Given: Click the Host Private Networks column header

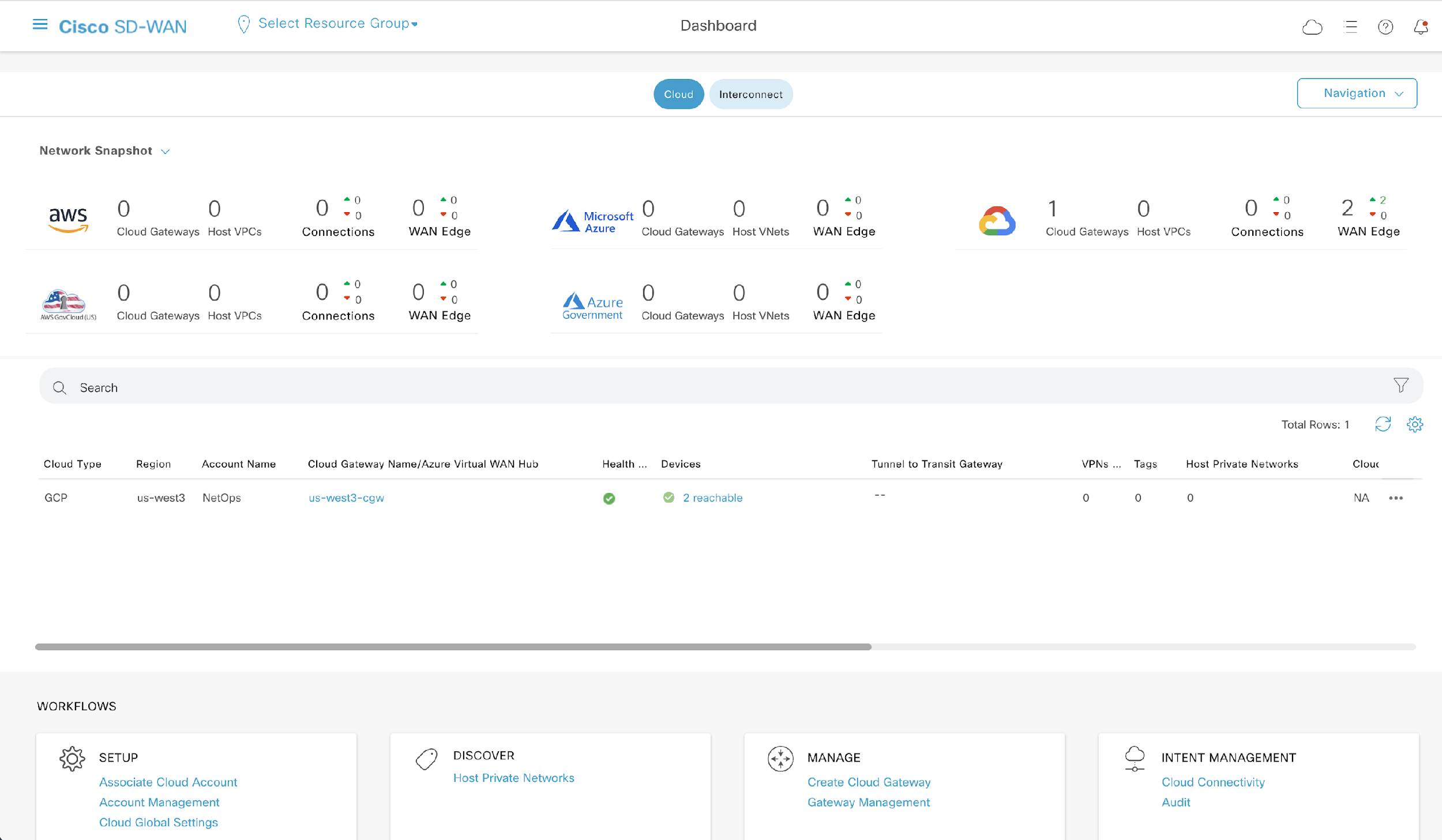Looking at the screenshot, I should (1242, 464).
